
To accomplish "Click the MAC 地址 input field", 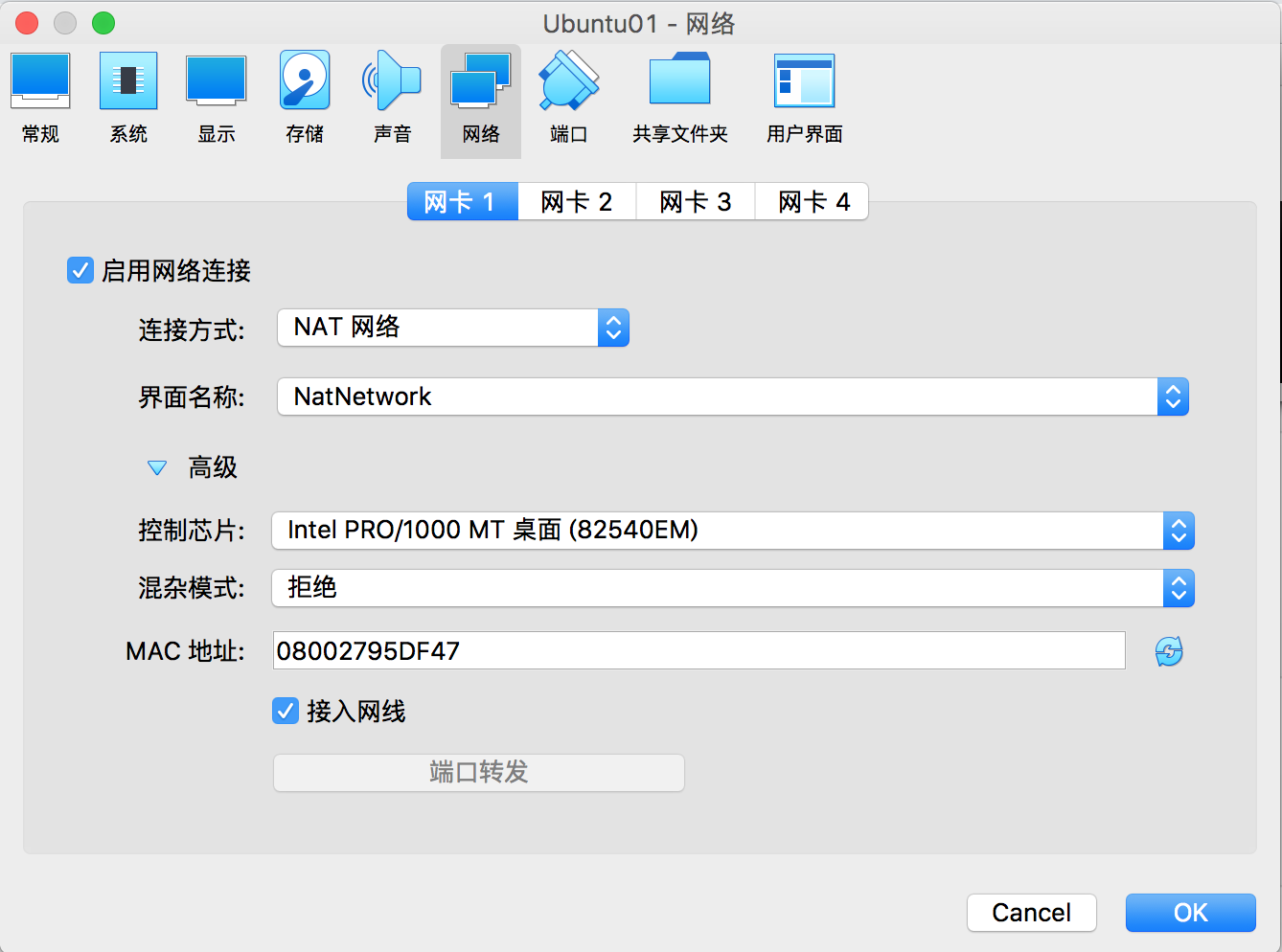I will click(699, 651).
